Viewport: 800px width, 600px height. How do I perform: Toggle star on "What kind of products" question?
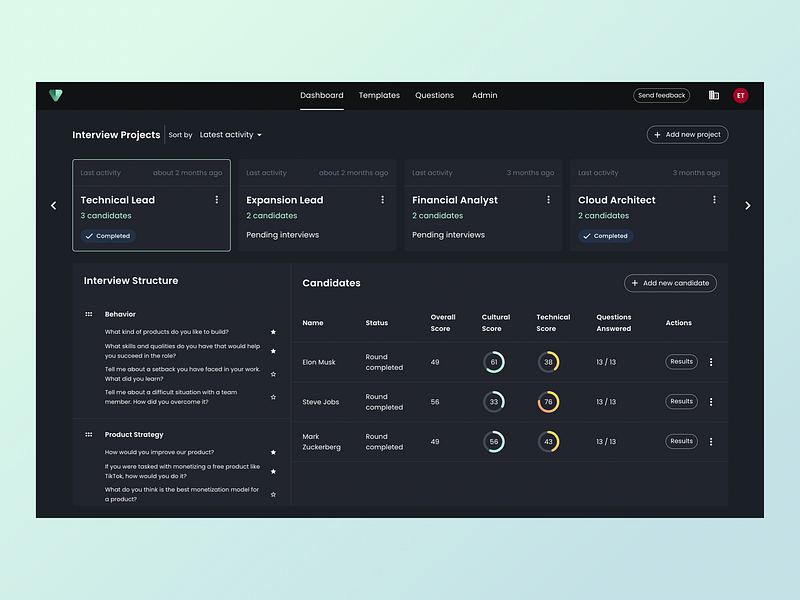tap(273, 332)
